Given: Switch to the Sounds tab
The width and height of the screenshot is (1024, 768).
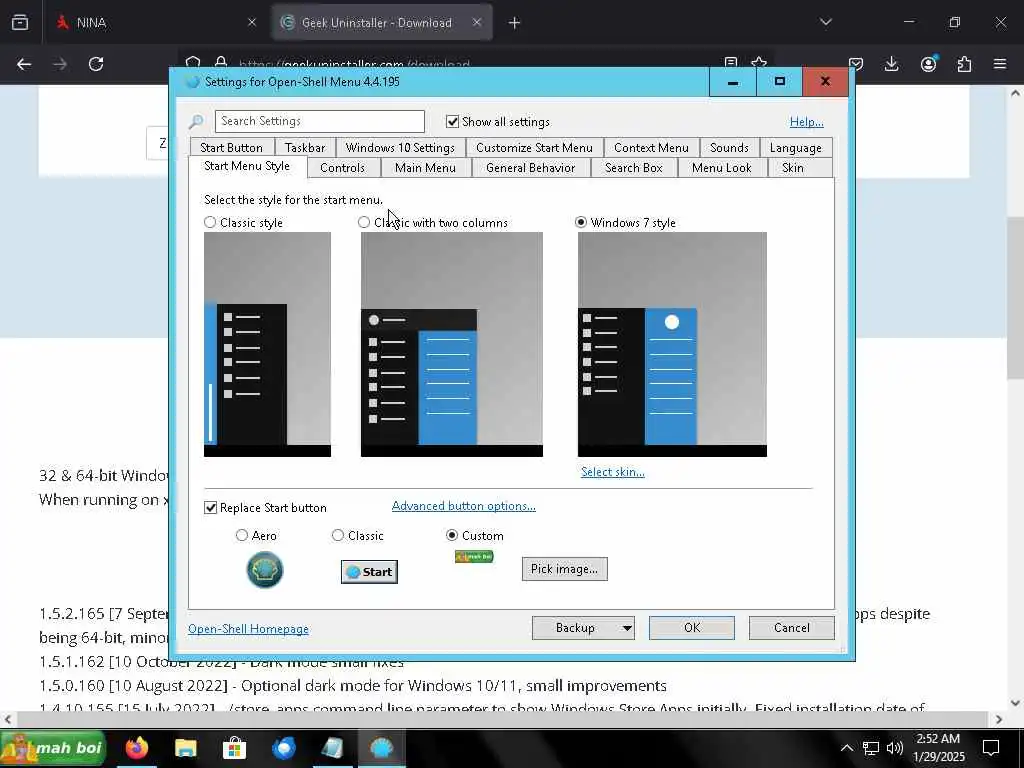Looking at the screenshot, I should click(729, 148).
